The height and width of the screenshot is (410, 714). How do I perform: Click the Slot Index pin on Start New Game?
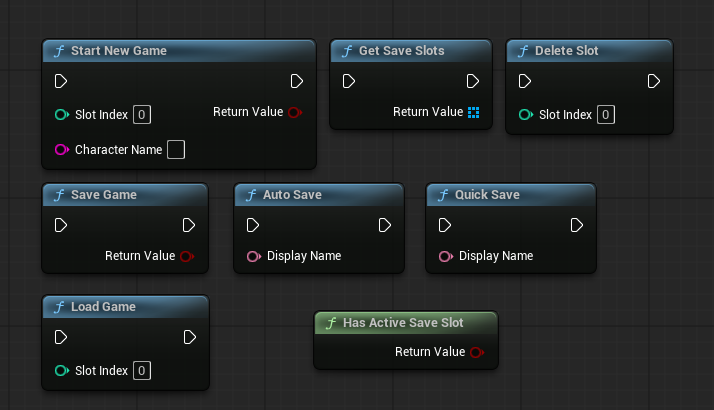point(61,114)
